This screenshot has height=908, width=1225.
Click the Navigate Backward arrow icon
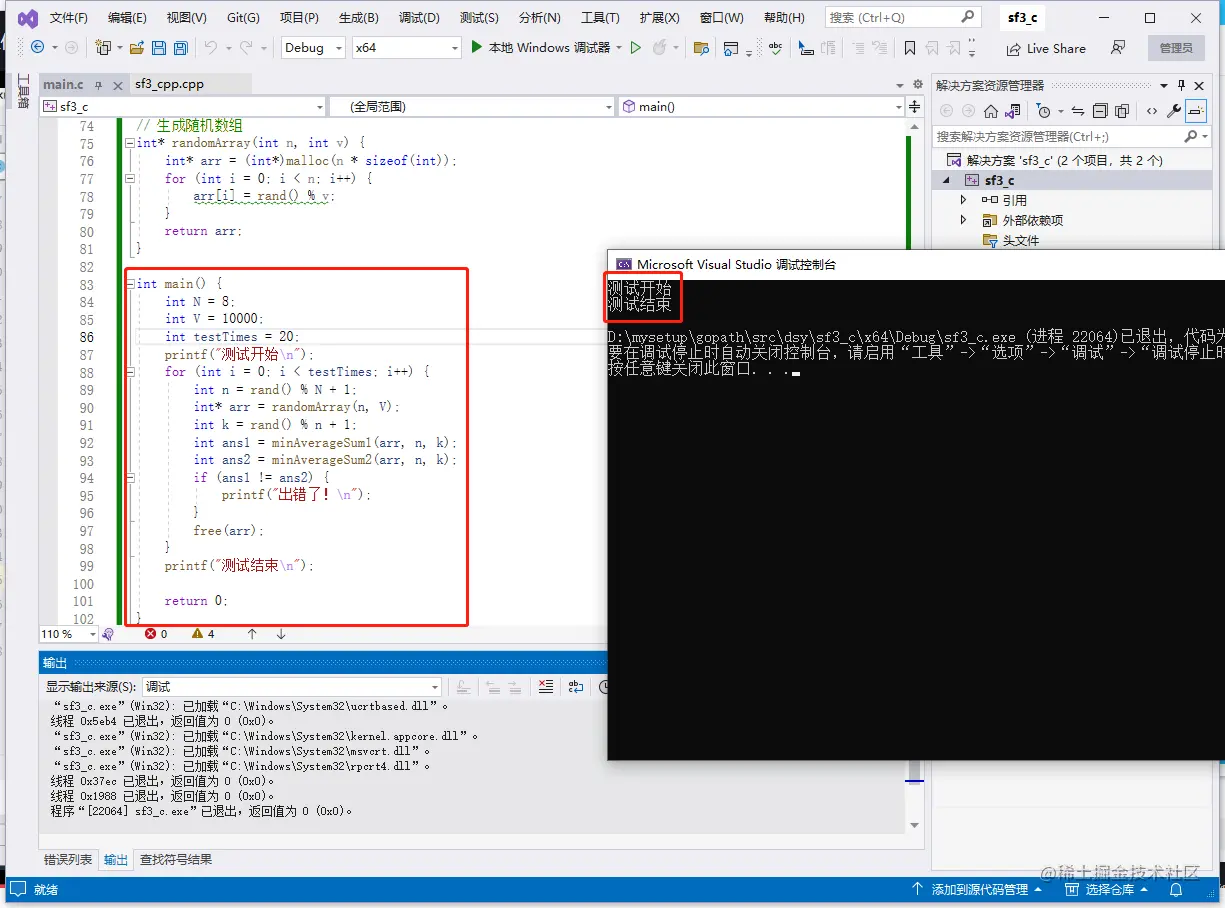38,47
